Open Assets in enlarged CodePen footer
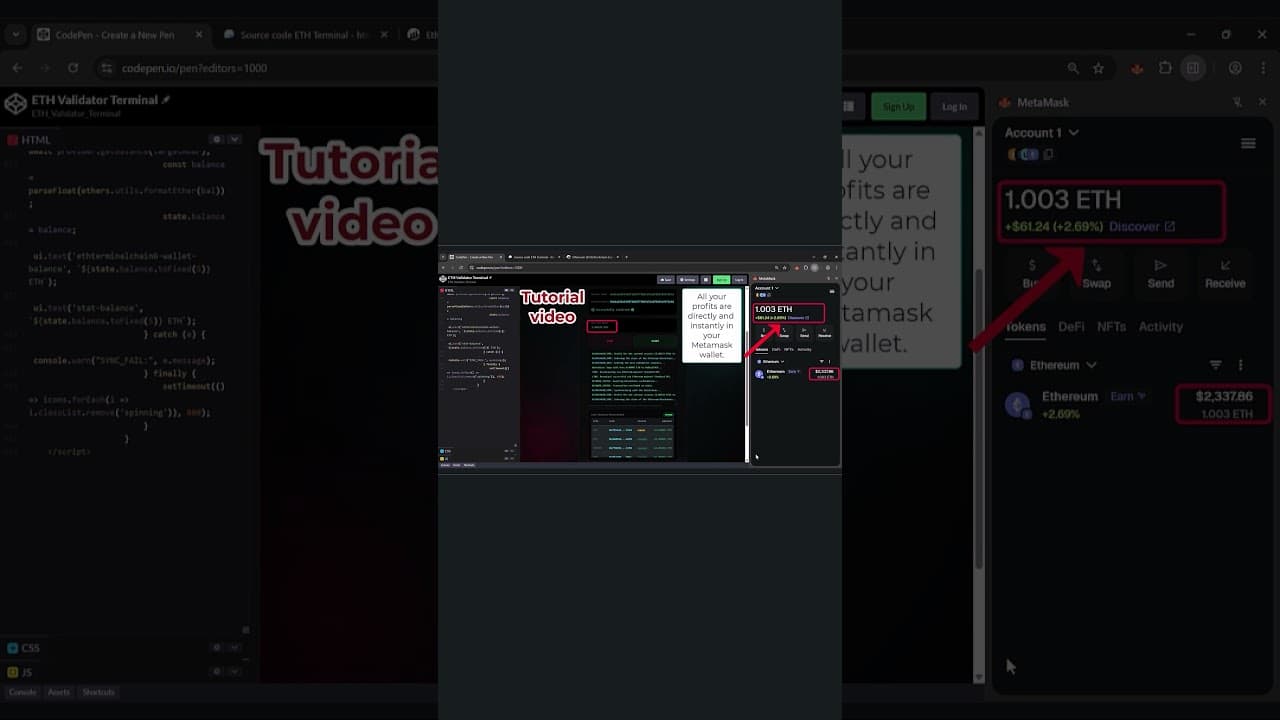 59,692
